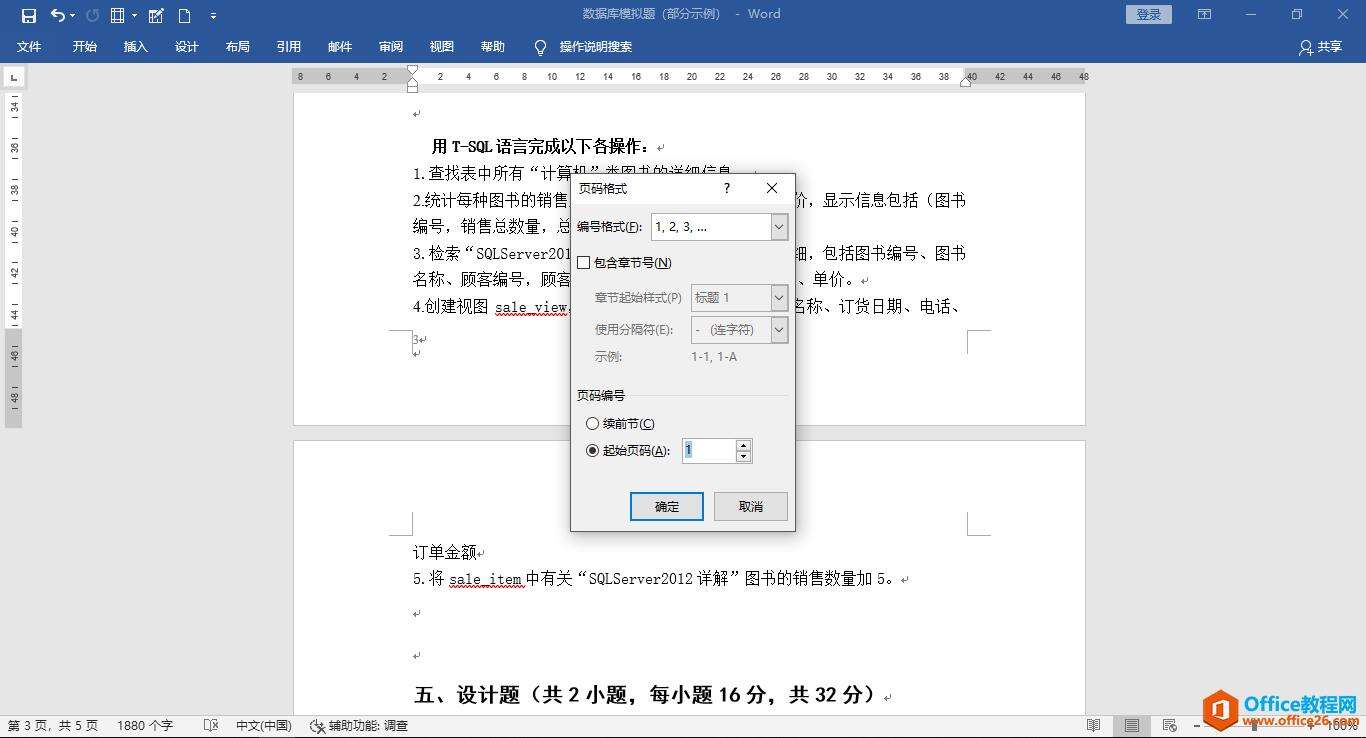Switch to read mode view icon
The image size is (1366, 738).
[x=1094, y=726]
